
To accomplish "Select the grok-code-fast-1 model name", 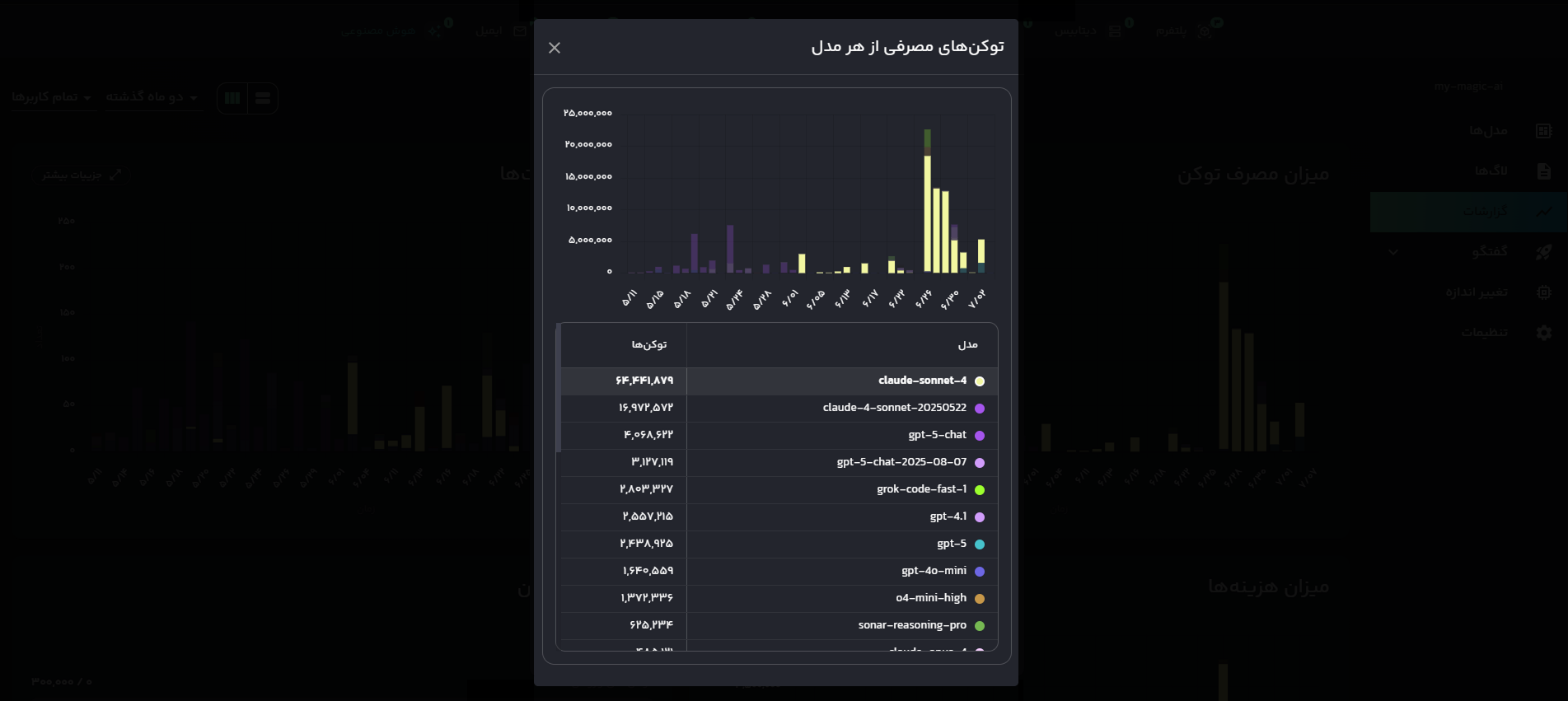I will 921,489.
